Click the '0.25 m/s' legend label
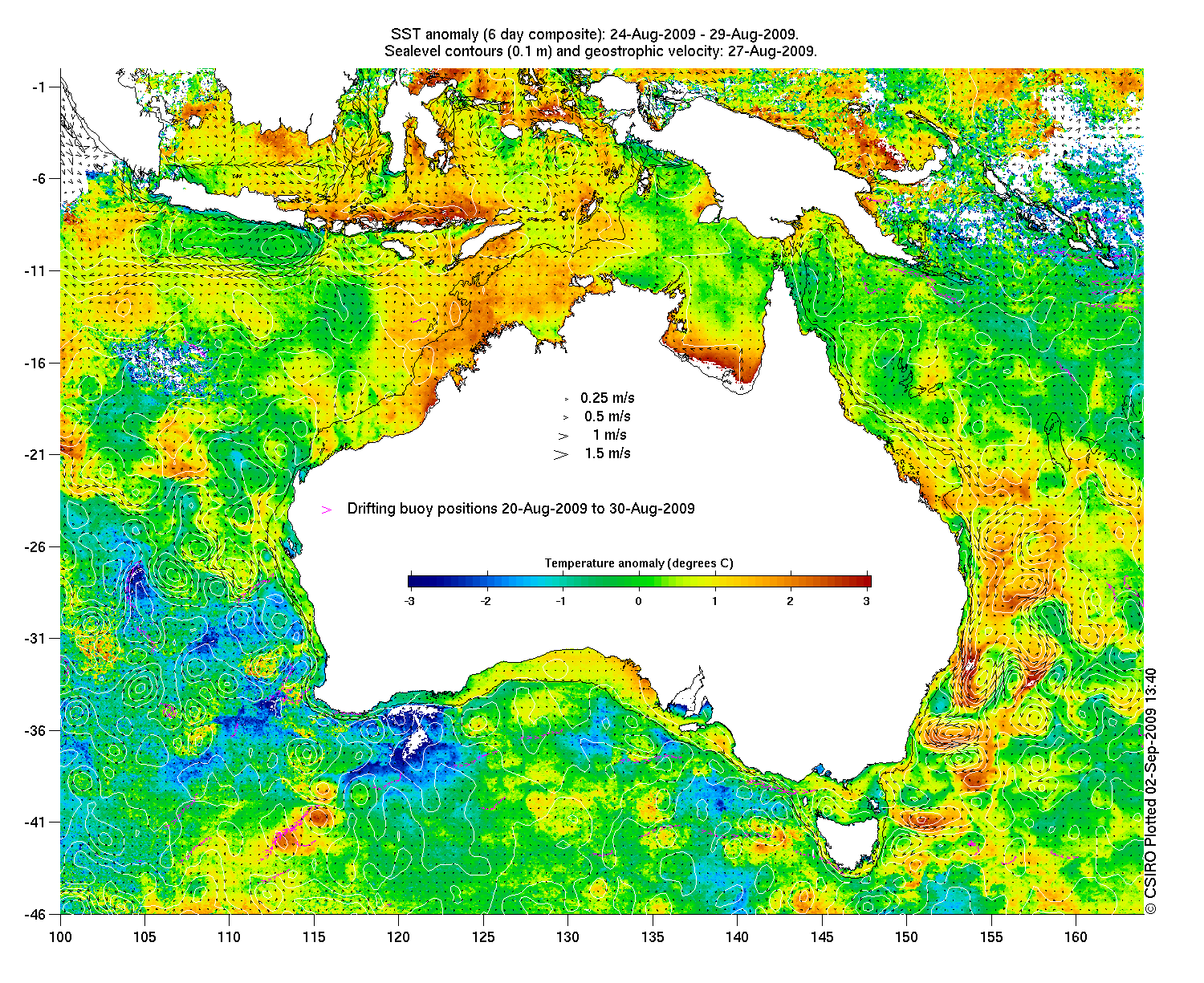Viewport: 1204px width, 983px height. [608, 398]
